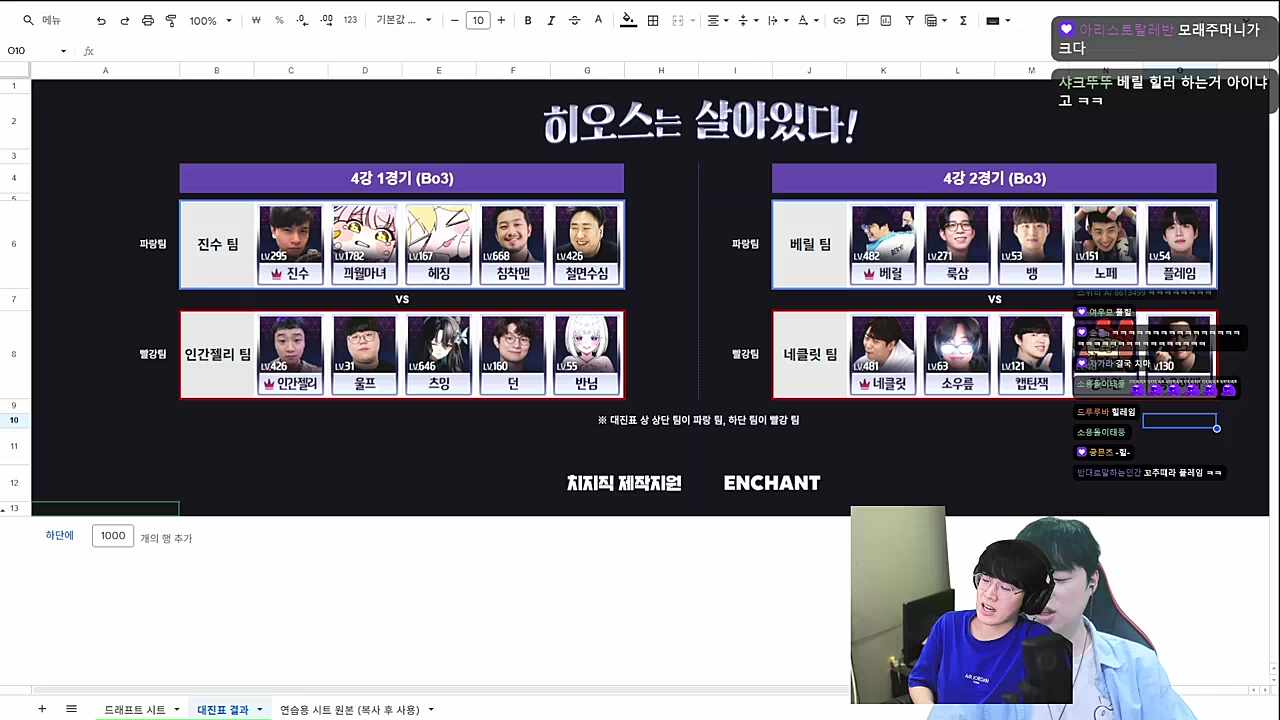Click the selected cell O10

tap(1180, 420)
